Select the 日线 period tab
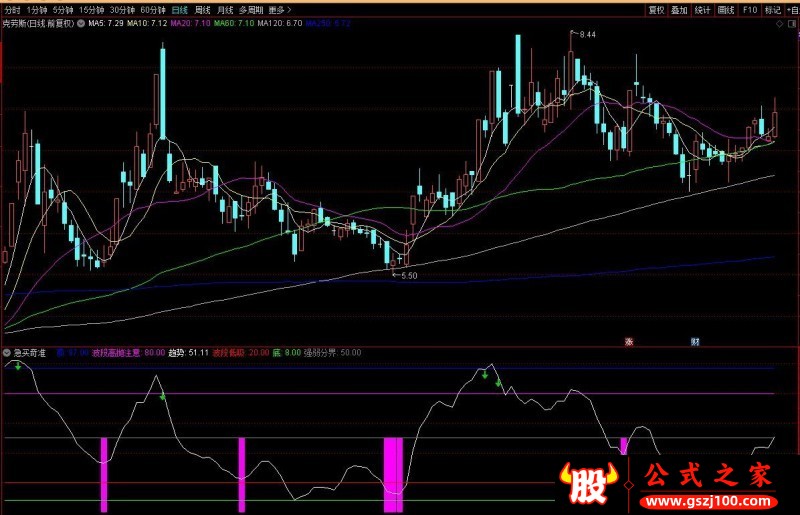 pos(179,8)
